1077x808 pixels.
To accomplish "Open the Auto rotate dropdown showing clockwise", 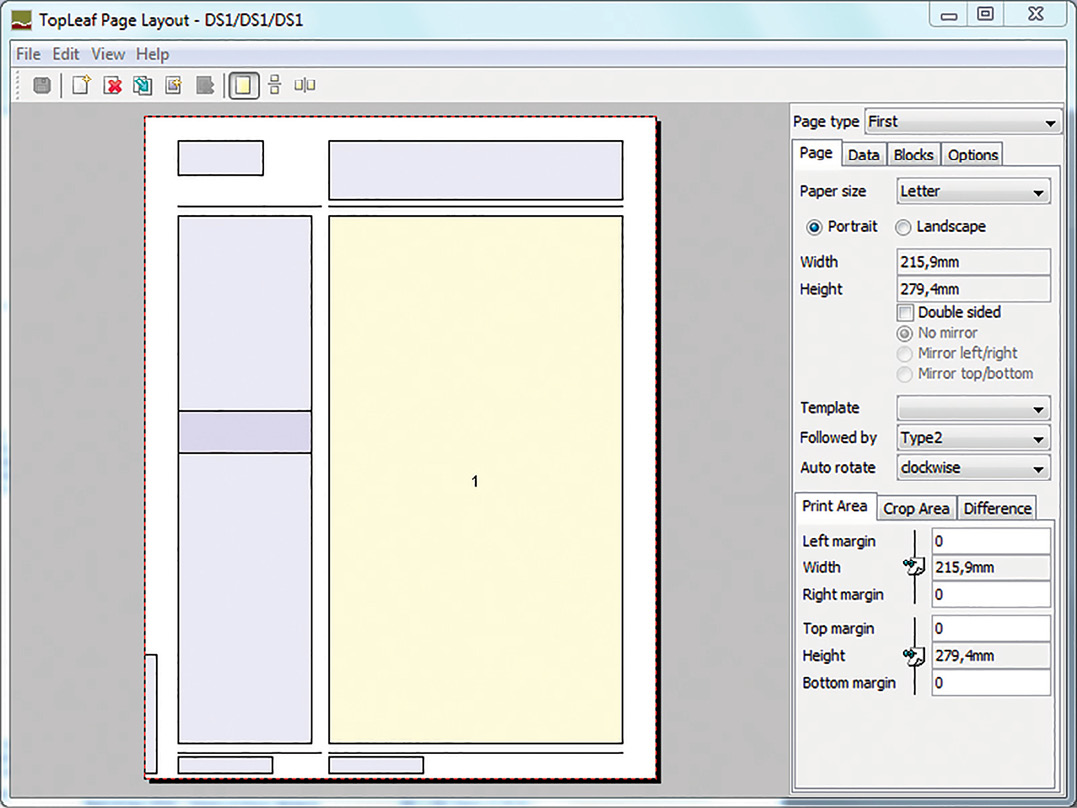I will click(x=973, y=468).
